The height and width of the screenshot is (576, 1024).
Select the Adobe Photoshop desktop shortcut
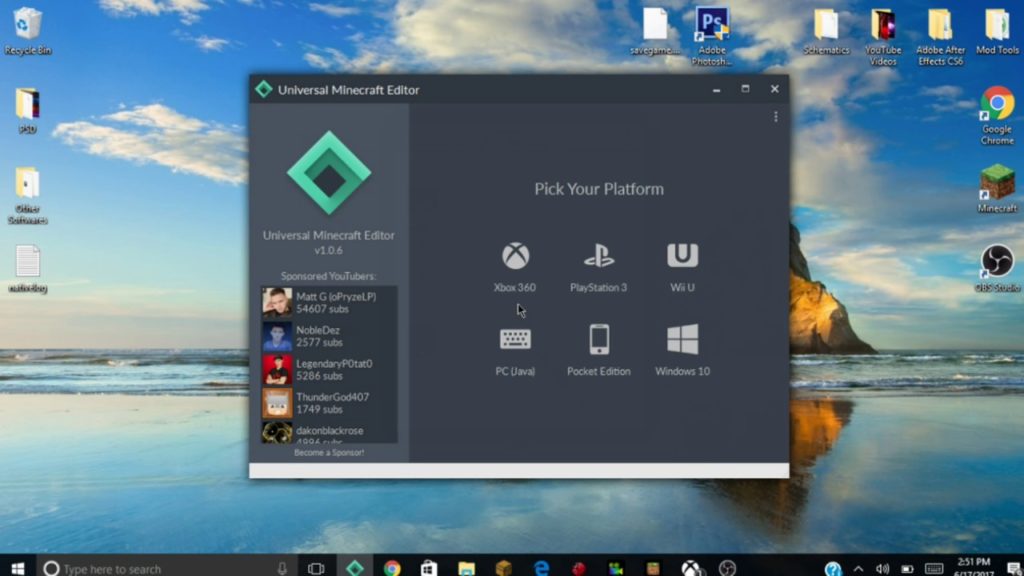[712, 37]
